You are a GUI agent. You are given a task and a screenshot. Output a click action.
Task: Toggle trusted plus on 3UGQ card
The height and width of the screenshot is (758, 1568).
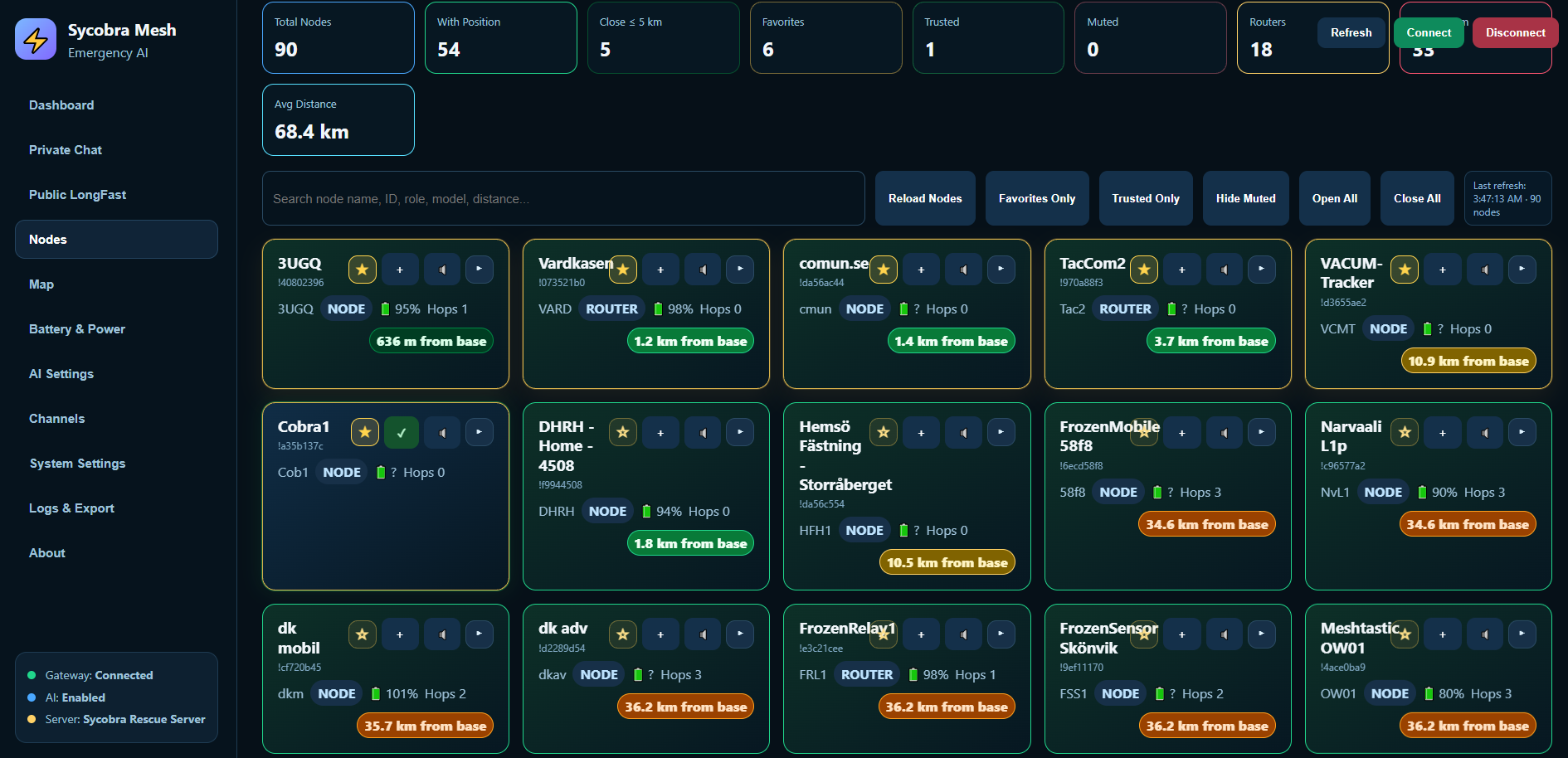pyautogui.click(x=400, y=270)
